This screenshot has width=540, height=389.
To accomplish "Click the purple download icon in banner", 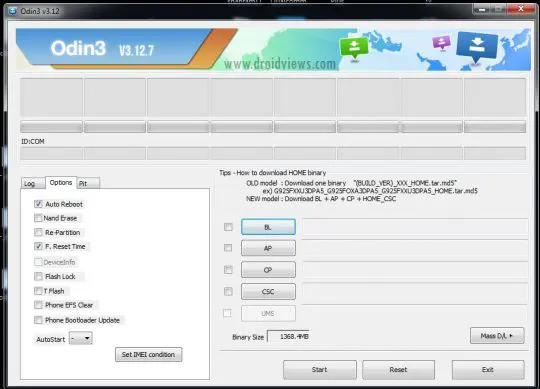I will coord(442,43).
